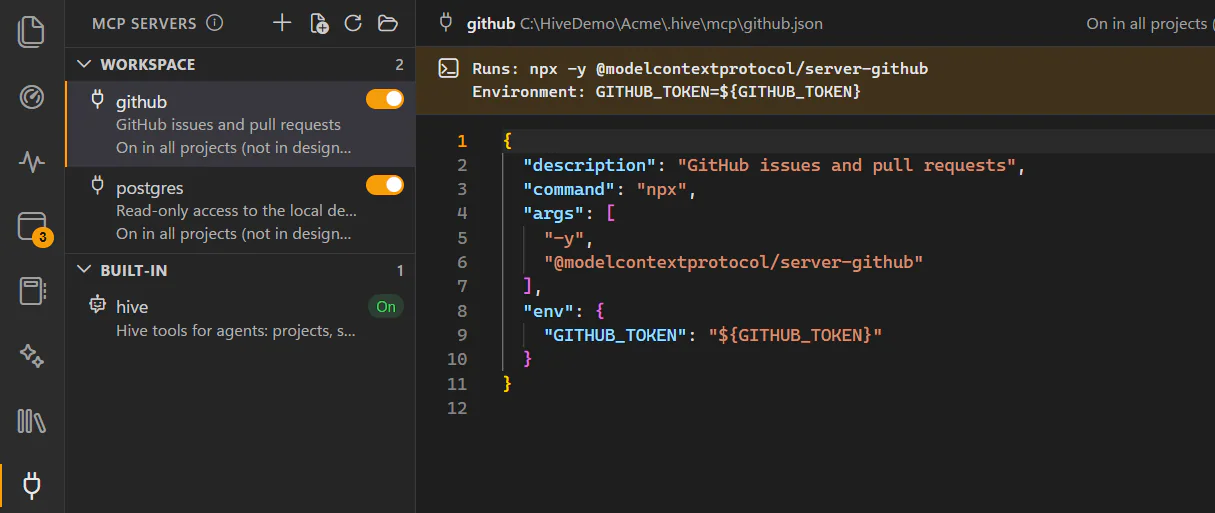
Task: Click the "args" key in editor
Action: 555,213
